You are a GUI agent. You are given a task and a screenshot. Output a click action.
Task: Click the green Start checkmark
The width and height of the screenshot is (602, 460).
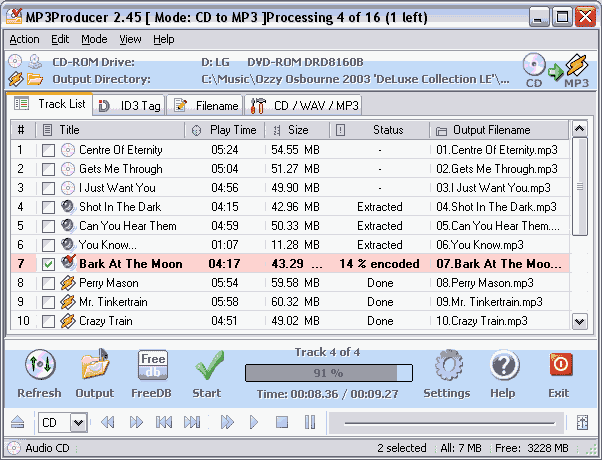pyautogui.click(x=209, y=365)
